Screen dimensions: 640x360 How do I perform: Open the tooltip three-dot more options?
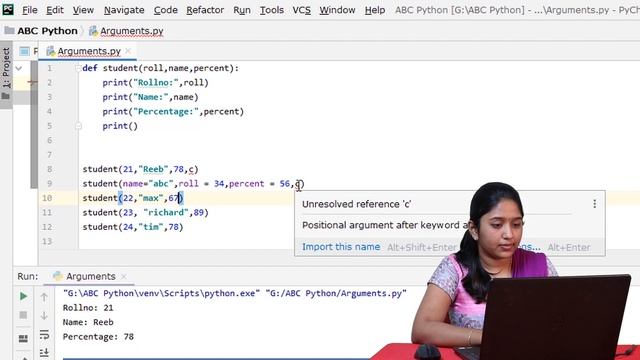pyautogui.click(x=595, y=204)
